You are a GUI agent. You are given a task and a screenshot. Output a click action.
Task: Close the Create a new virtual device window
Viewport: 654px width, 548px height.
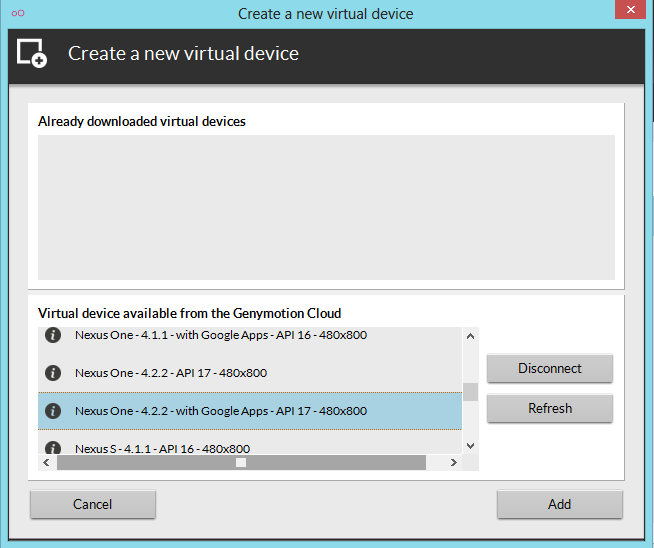click(x=631, y=10)
